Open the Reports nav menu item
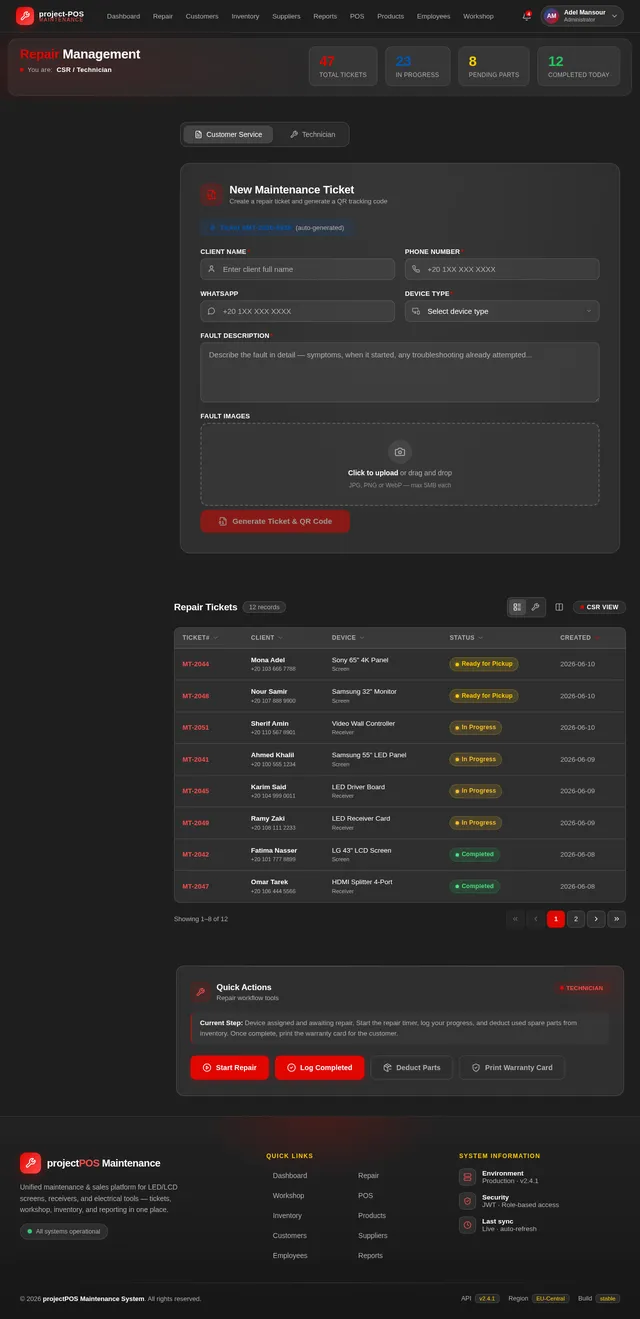This screenshot has height=1319, width=640. (x=325, y=16)
